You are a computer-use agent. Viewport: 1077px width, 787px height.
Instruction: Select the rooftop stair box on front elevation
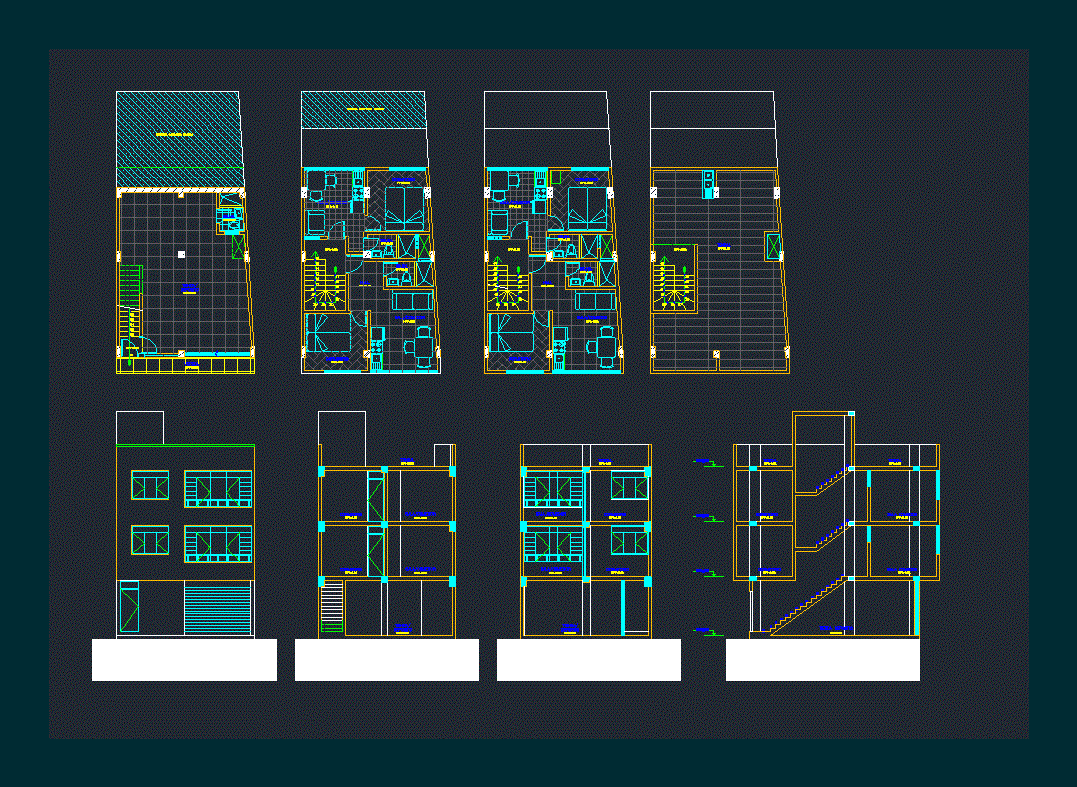point(140,428)
